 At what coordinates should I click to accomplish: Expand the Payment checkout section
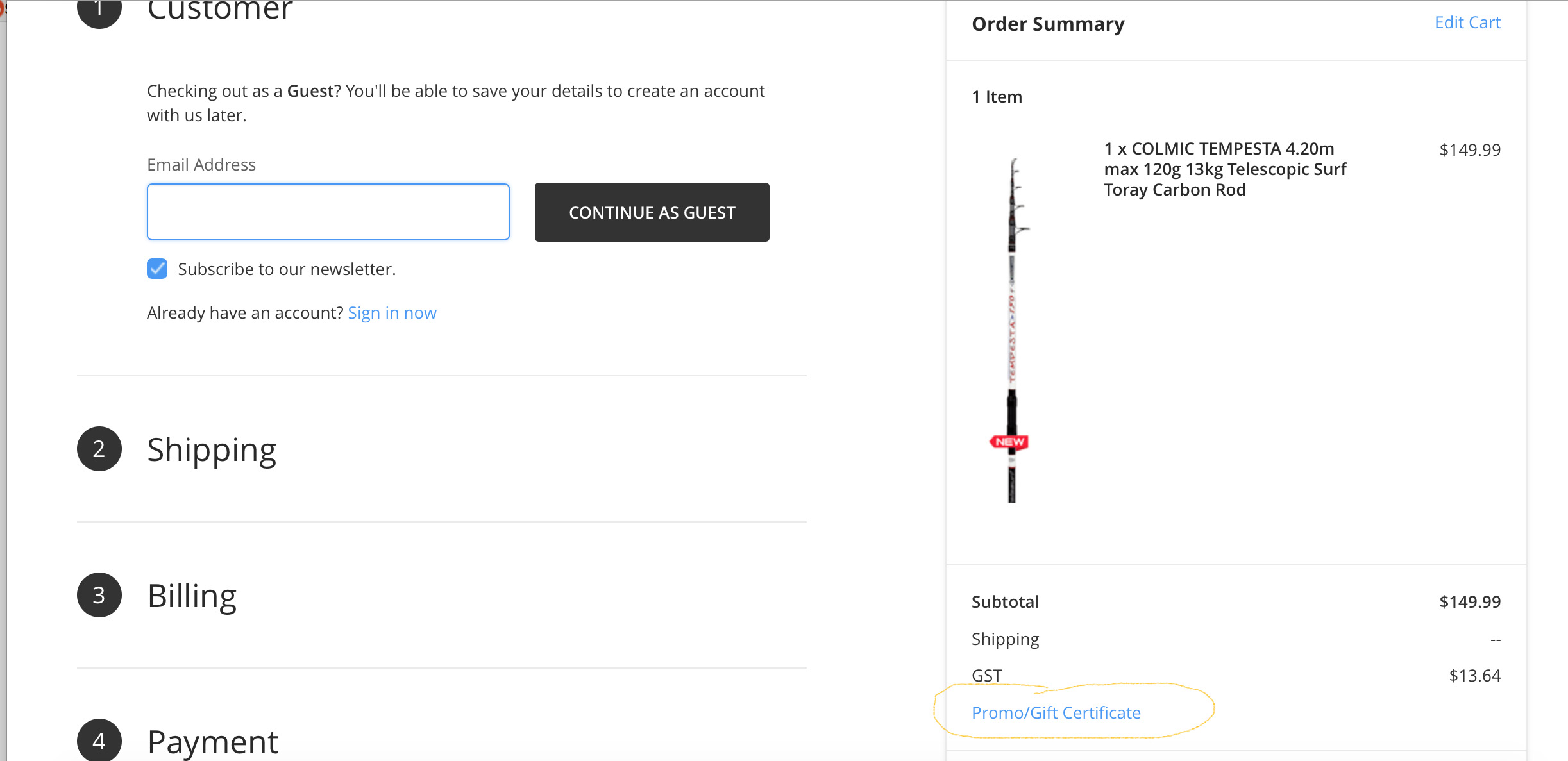[213, 742]
